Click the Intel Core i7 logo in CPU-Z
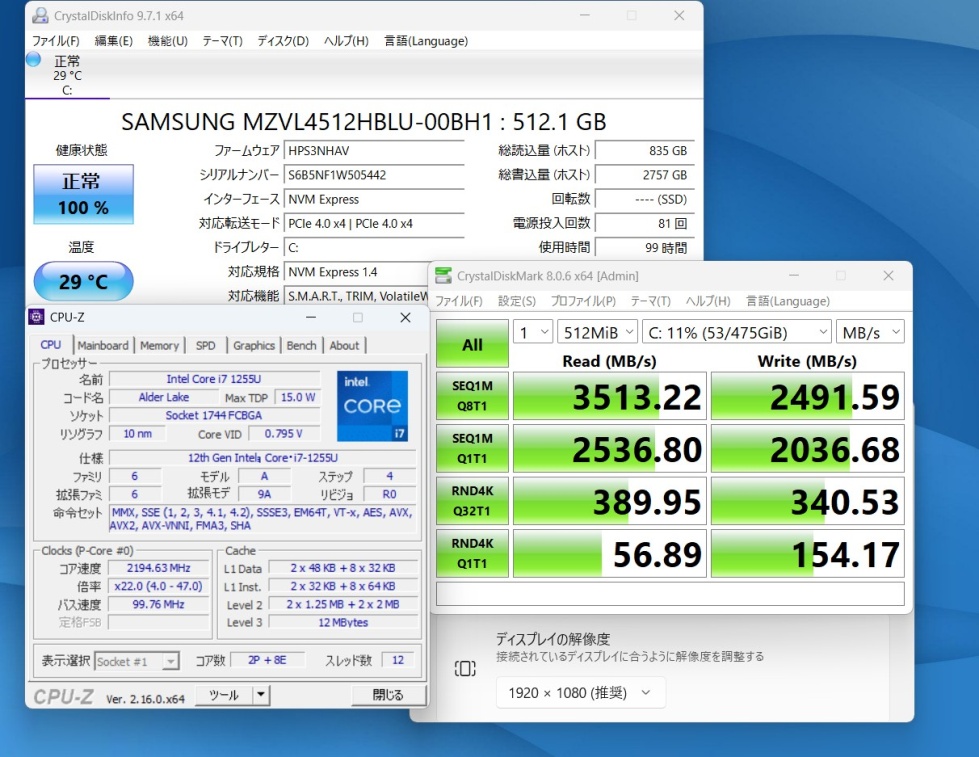The height and width of the screenshot is (757, 979). (373, 406)
